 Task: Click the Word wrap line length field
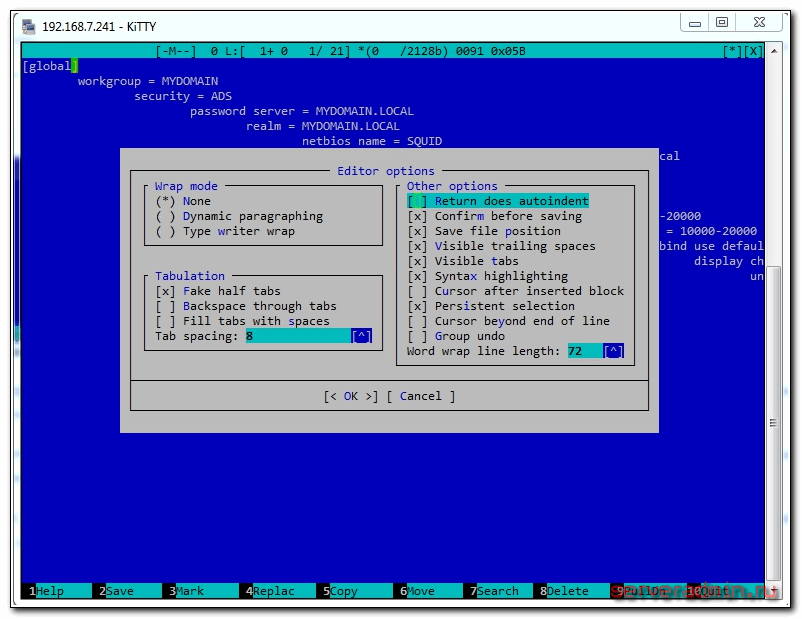pos(584,351)
